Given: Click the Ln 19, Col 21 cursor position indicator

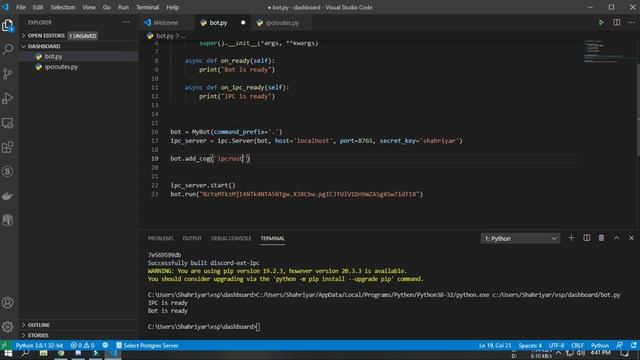Looking at the screenshot, I should pyautogui.click(x=495, y=345).
